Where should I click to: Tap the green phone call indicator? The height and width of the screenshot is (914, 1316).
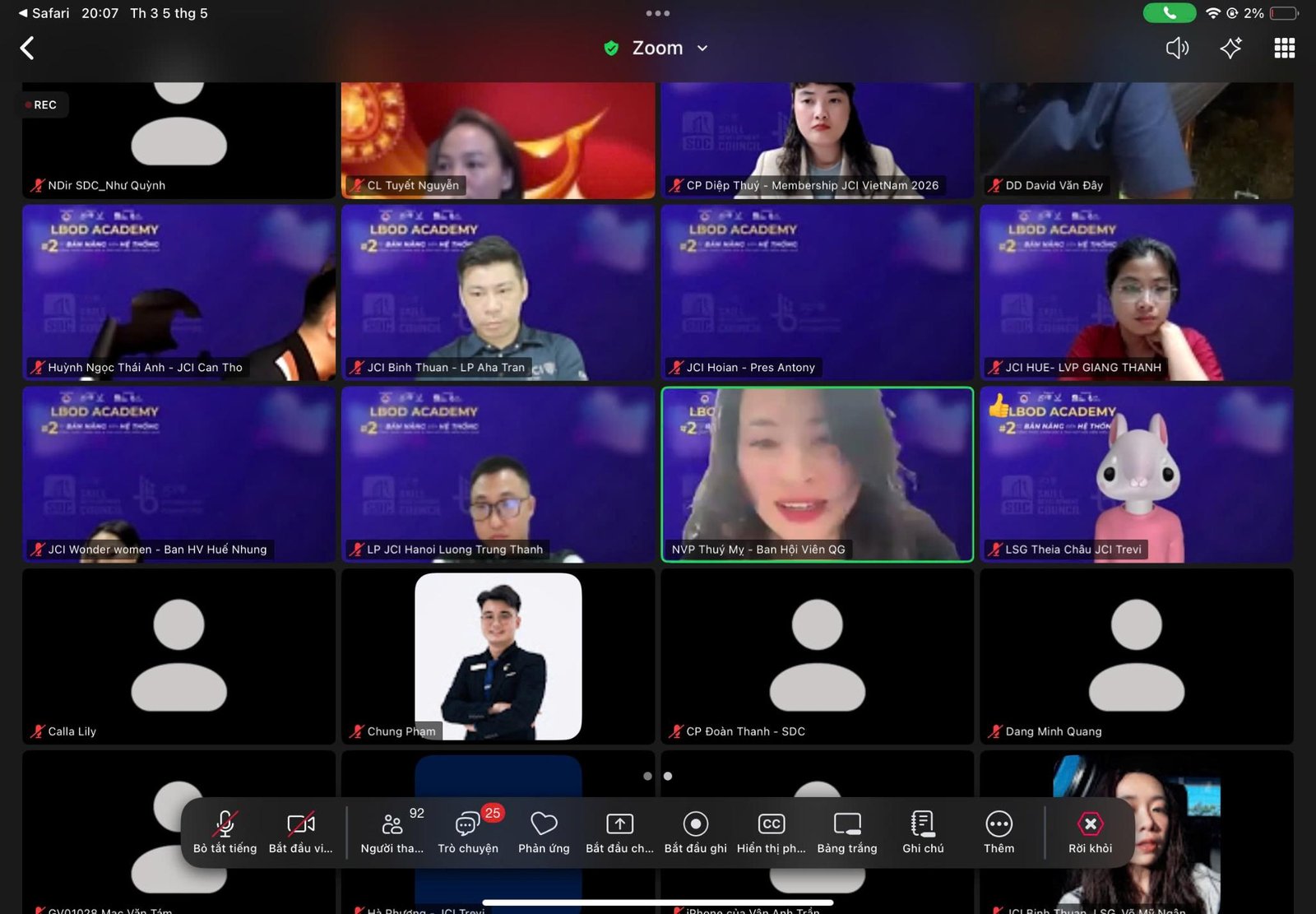[1170, 13]
